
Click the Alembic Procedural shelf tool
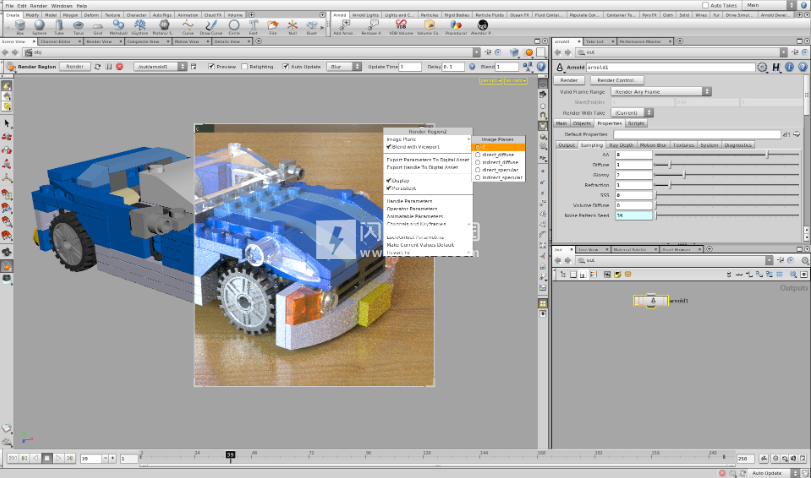[x=482, y=27]
